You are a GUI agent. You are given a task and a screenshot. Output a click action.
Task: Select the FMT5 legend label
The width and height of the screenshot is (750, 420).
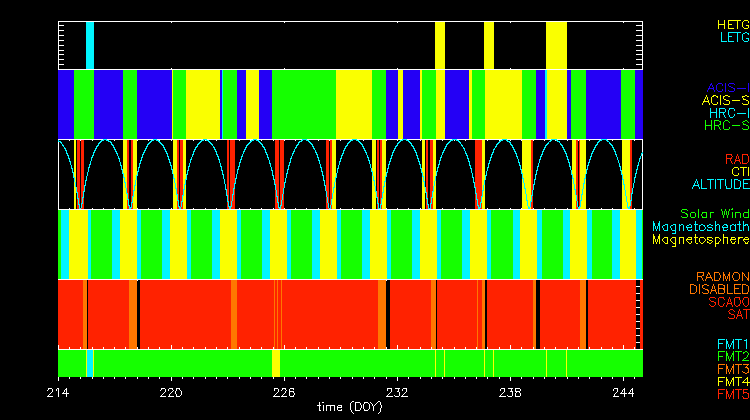click(731, 395)
